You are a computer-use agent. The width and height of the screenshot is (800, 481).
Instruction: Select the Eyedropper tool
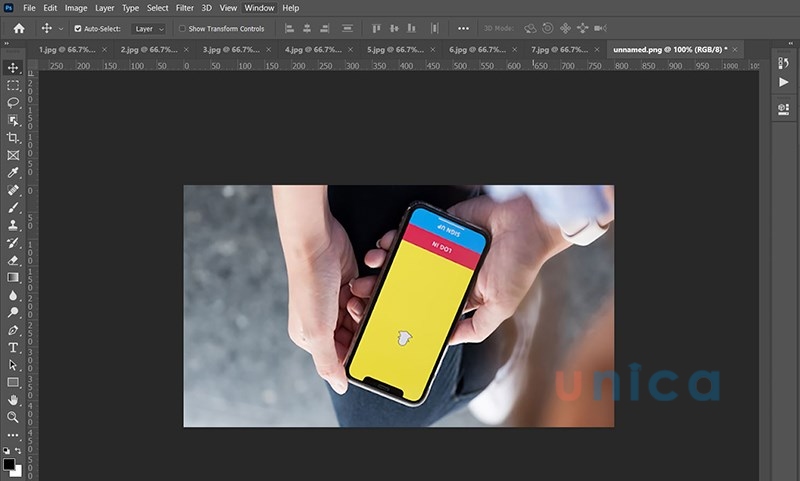pos(13,172)
